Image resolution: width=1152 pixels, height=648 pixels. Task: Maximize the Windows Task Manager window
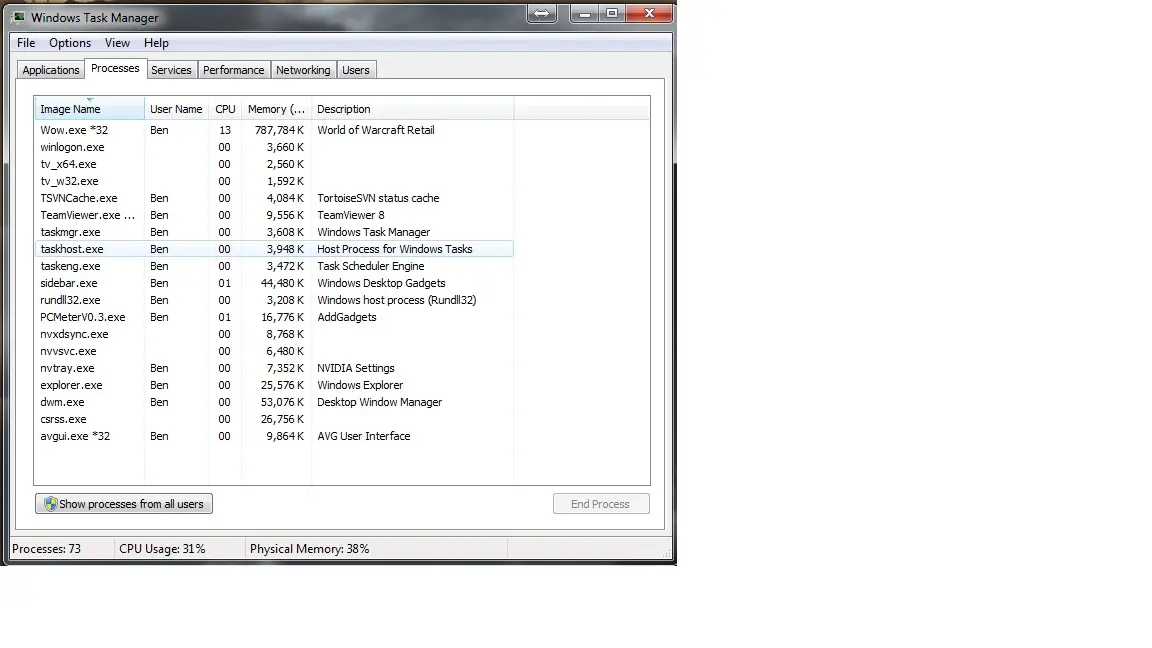click(x=612, y=14)
